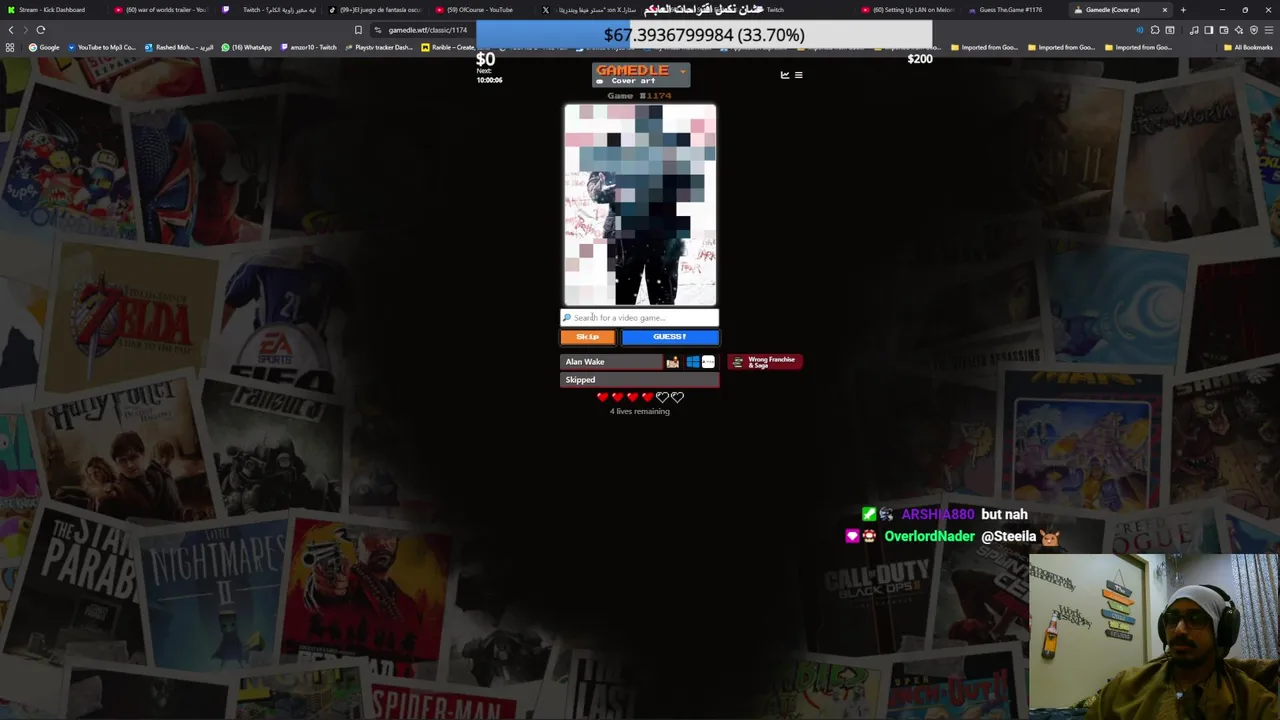Click the orange Skip button

pyautogui.click(x=588, y=337)
